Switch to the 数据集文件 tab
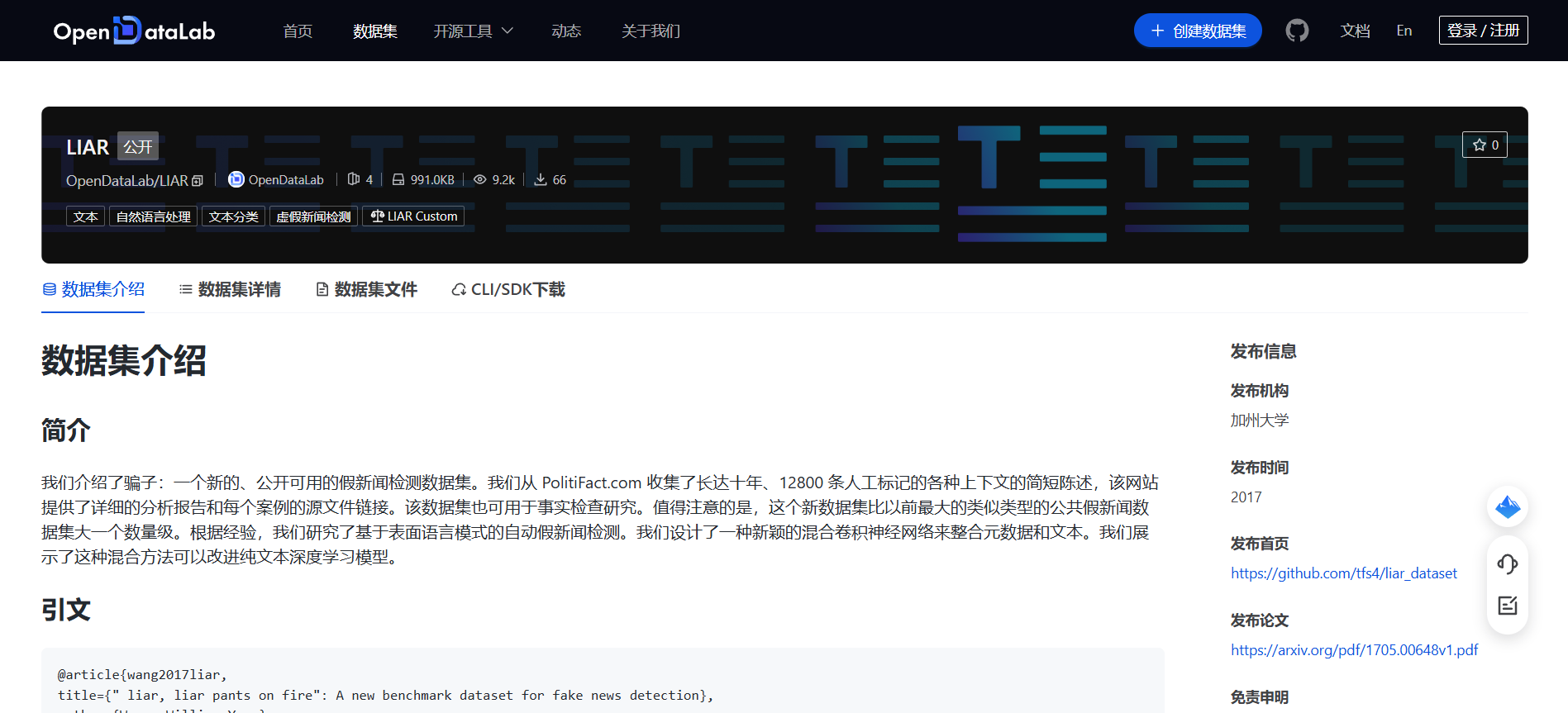 click(x=366, y=289)
